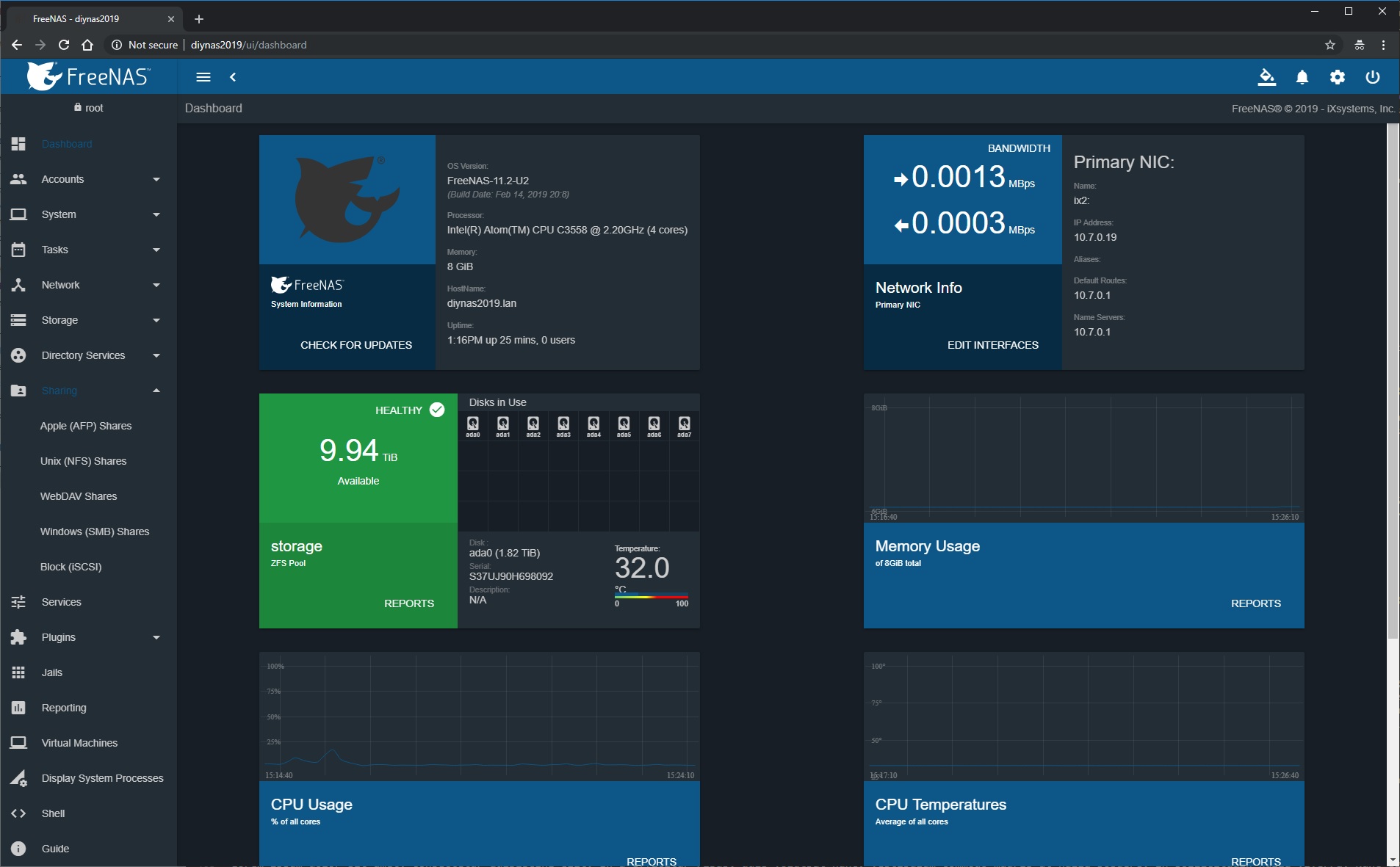
Task: Open REPORTS for CPU Usage
Action: pos(652,861)
